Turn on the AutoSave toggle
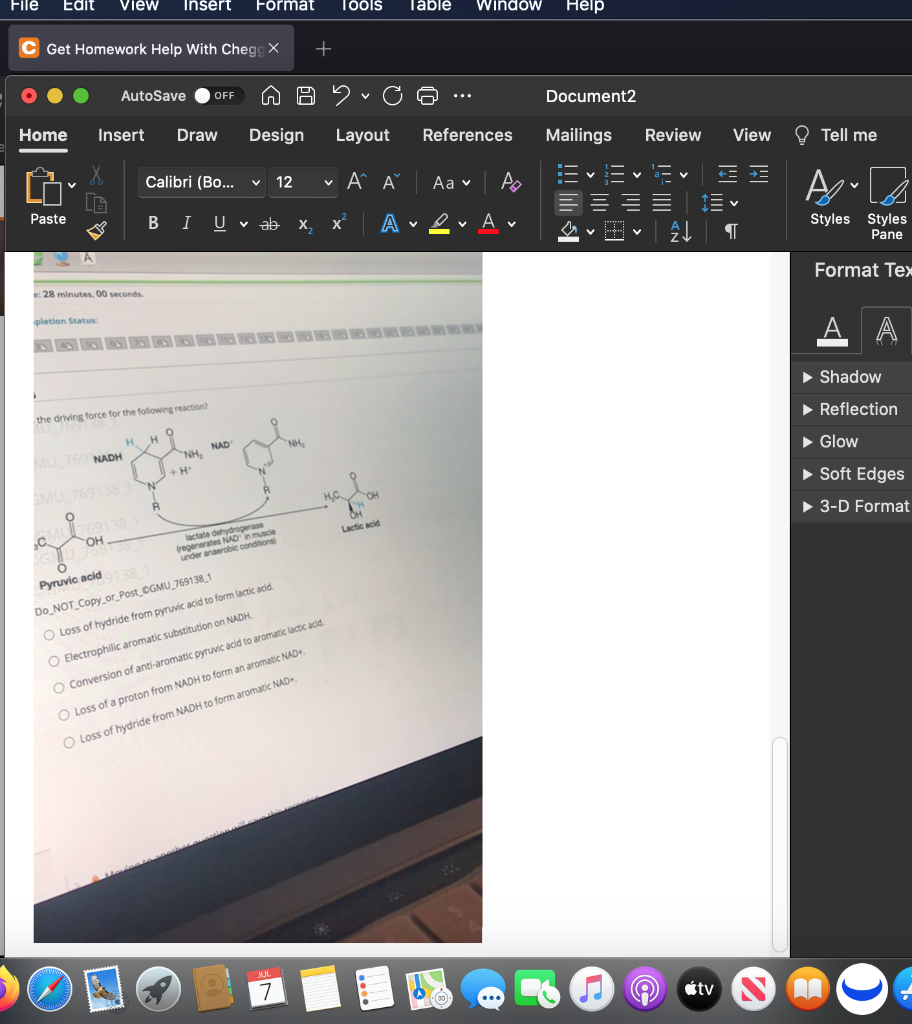This screenshot has height=1024, width=912. click(x=217, y=96)
